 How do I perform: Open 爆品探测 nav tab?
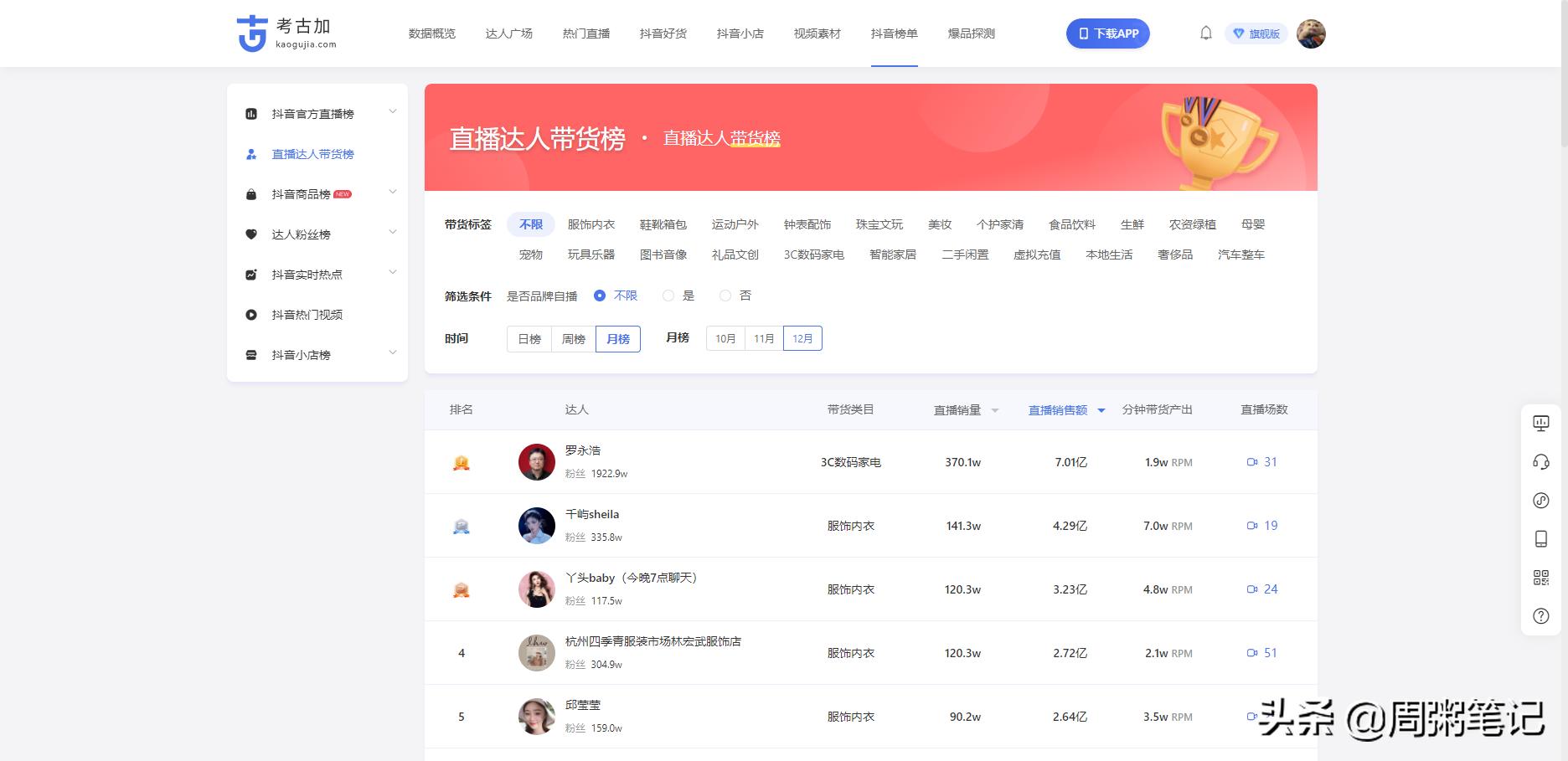[972, 33]
